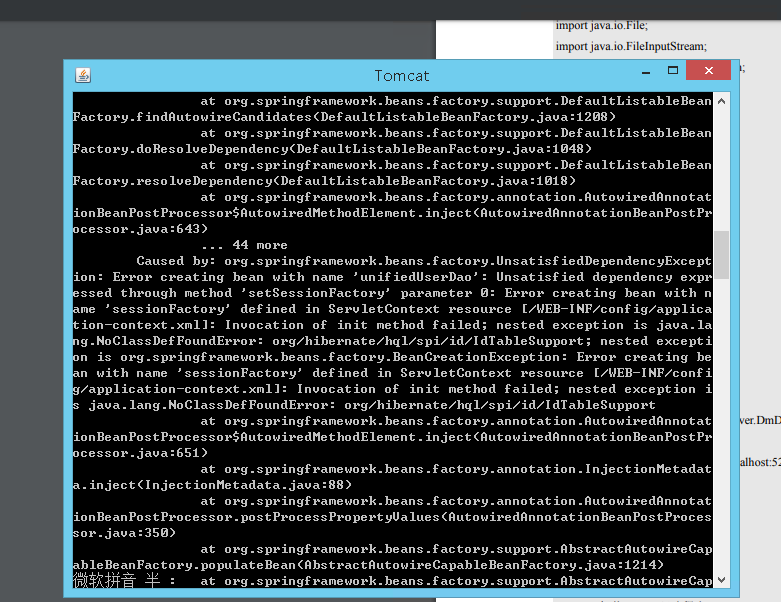Image resolution: width=781 pixels, height=602 pixels.
Task: Click the line containing 'InjectionMetadata.java:88'
Action: coord(212,485)
